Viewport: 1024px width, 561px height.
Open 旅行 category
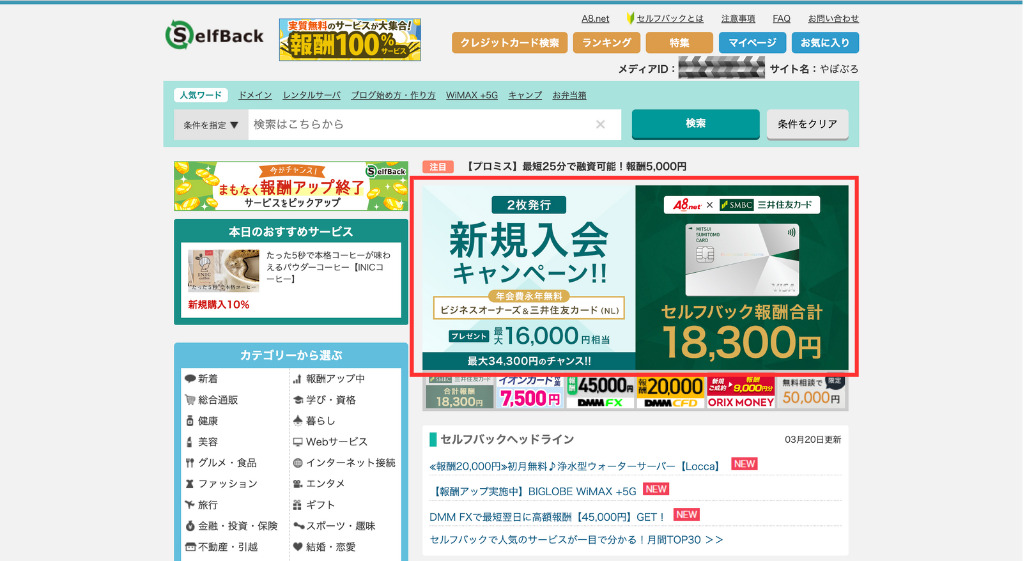coord(202,505)
